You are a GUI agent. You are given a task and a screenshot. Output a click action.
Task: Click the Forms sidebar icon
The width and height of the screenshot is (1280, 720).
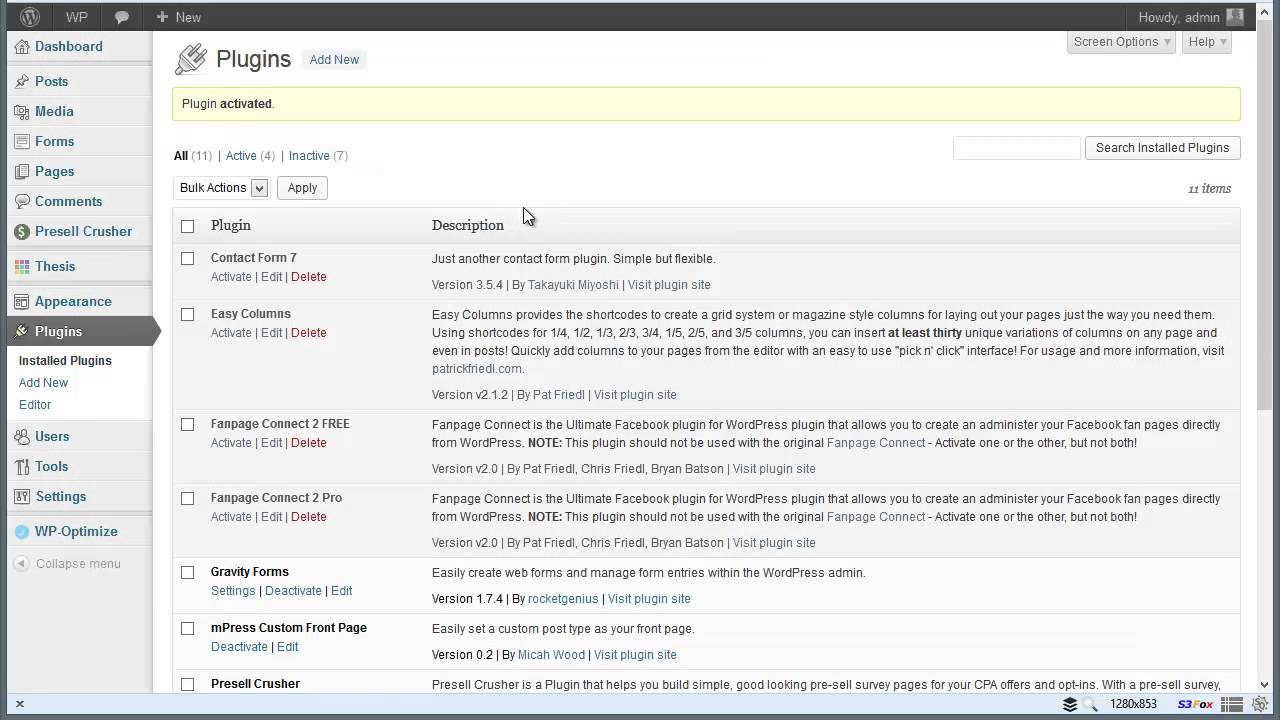22,142
